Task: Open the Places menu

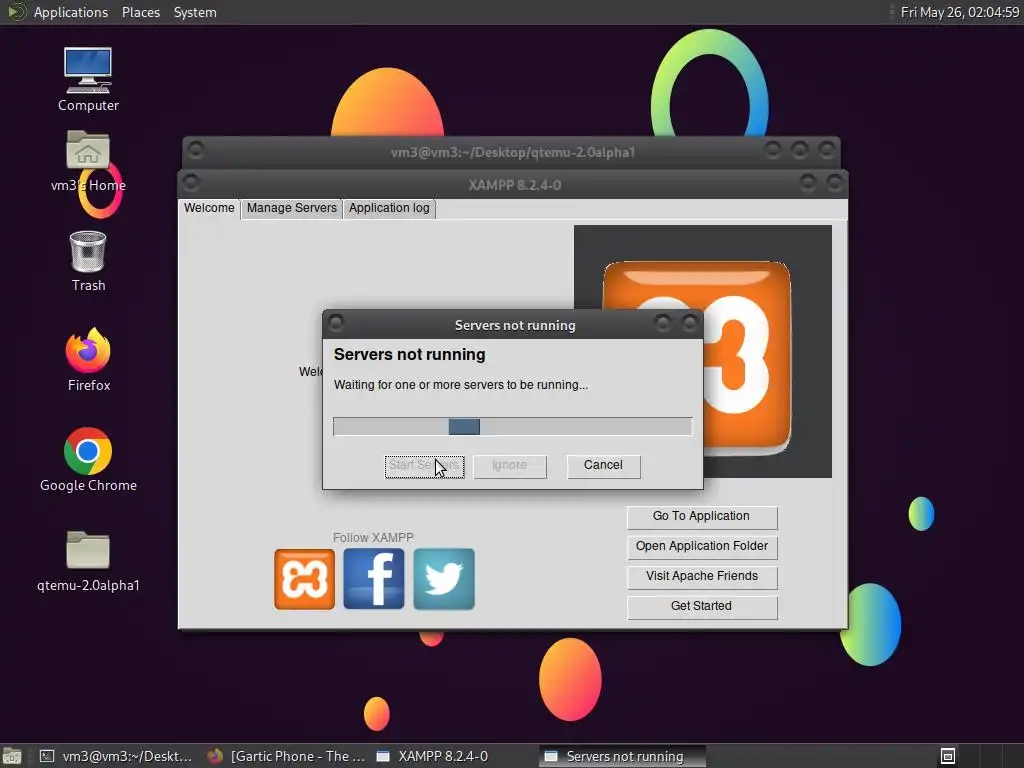Action: [140, 12]
